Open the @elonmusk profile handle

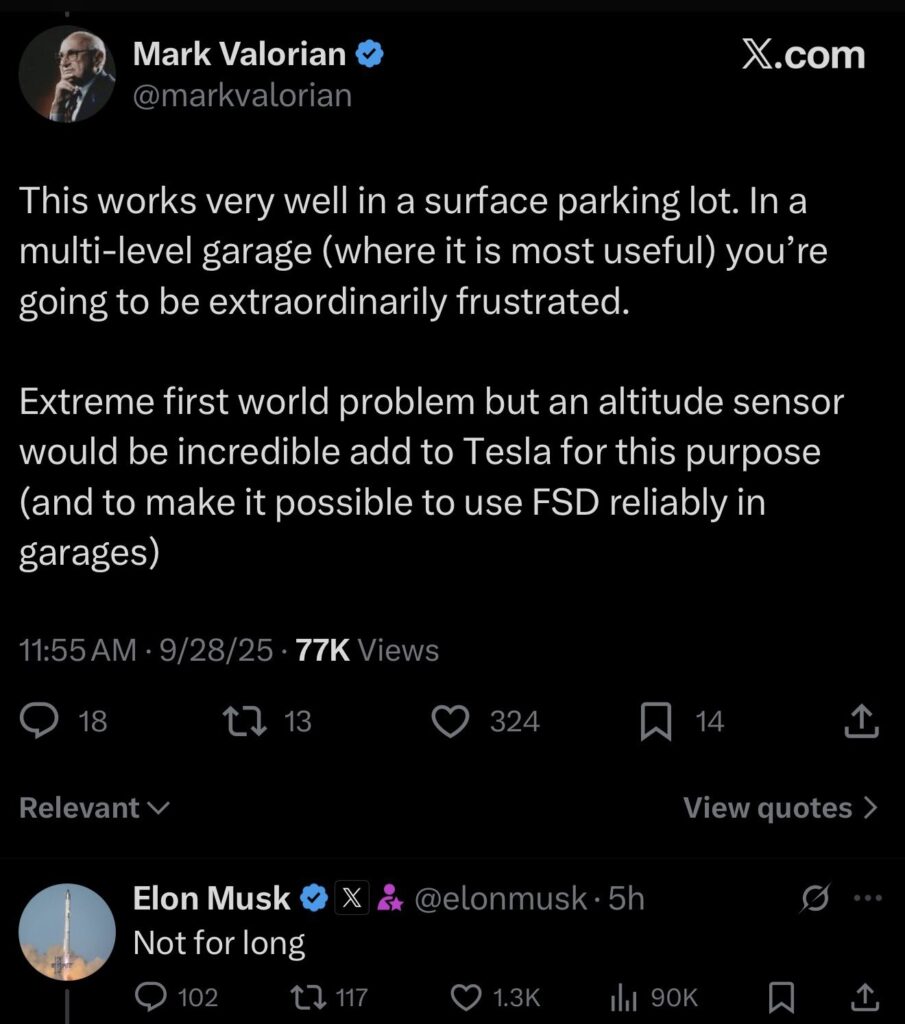pyautogui.click(x=500, y=900)
